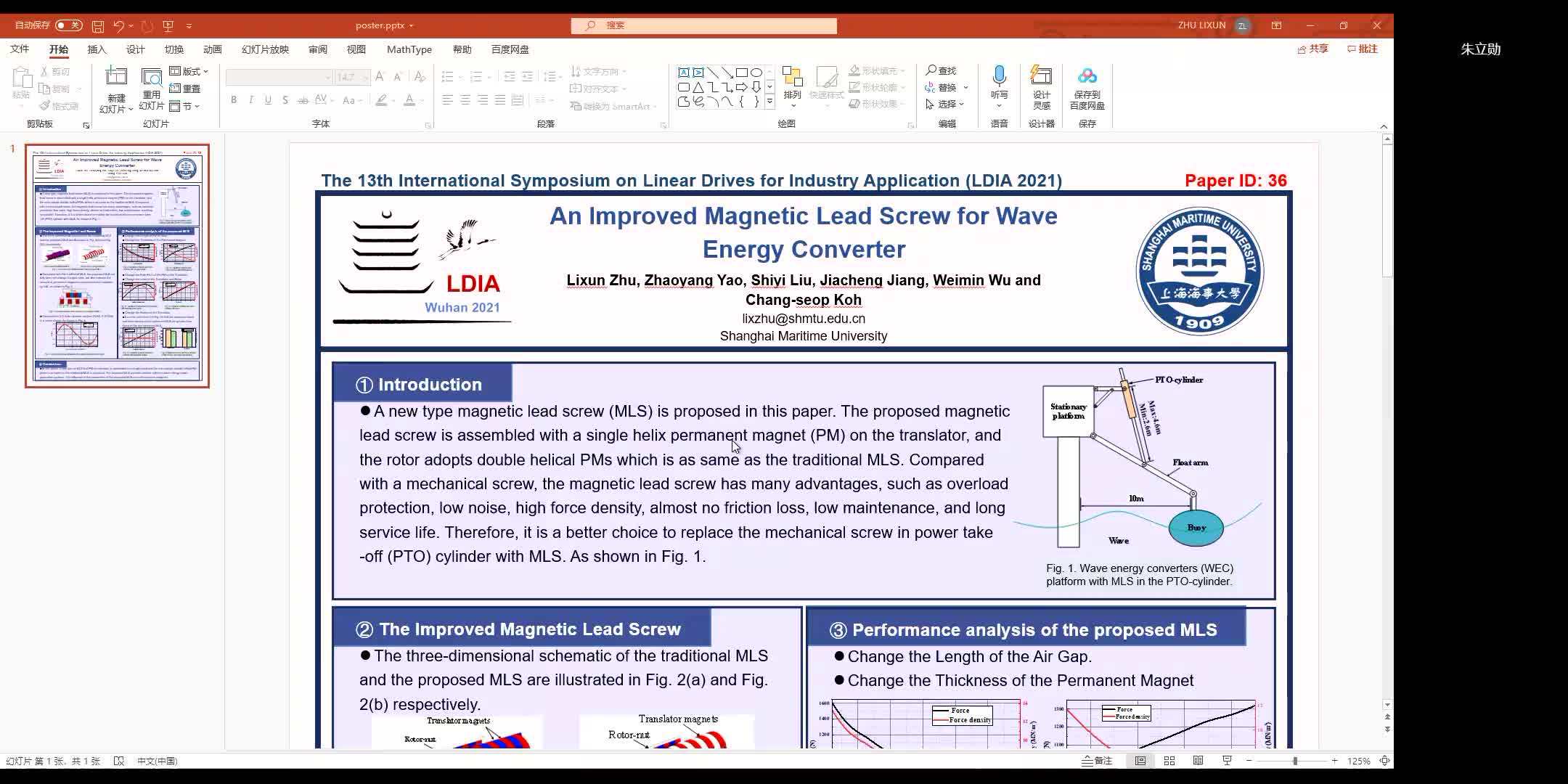Click the 查找 (Find) button

(x=941, y=70)
